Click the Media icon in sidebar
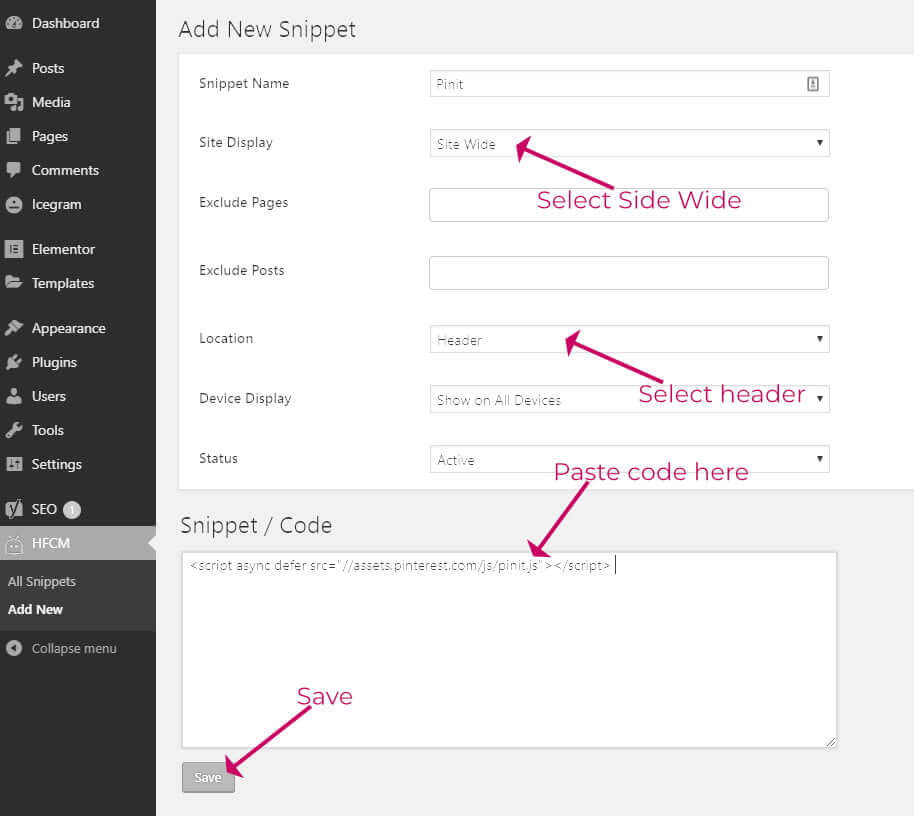 pyautogui.click(x=14, y=102)
